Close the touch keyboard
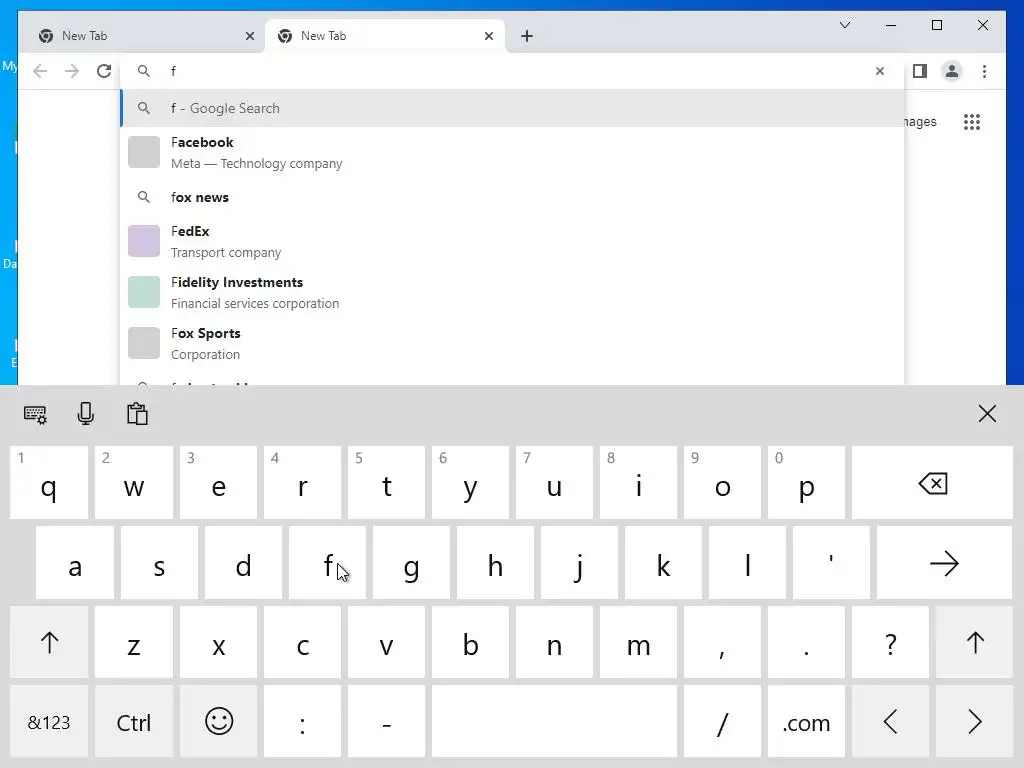This screenshot has width=1024, height=768. point(987,413)
